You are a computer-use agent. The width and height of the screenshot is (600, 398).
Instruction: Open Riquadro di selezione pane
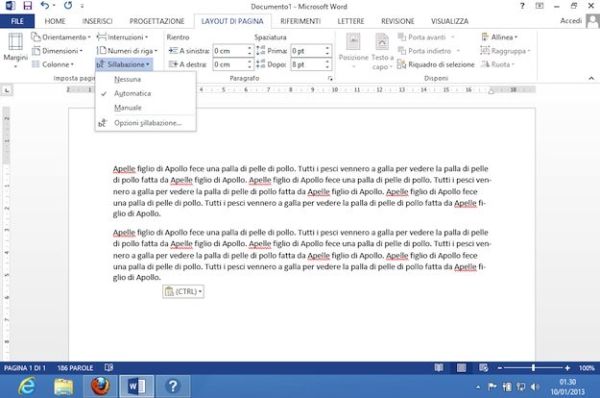pos(435,64)
